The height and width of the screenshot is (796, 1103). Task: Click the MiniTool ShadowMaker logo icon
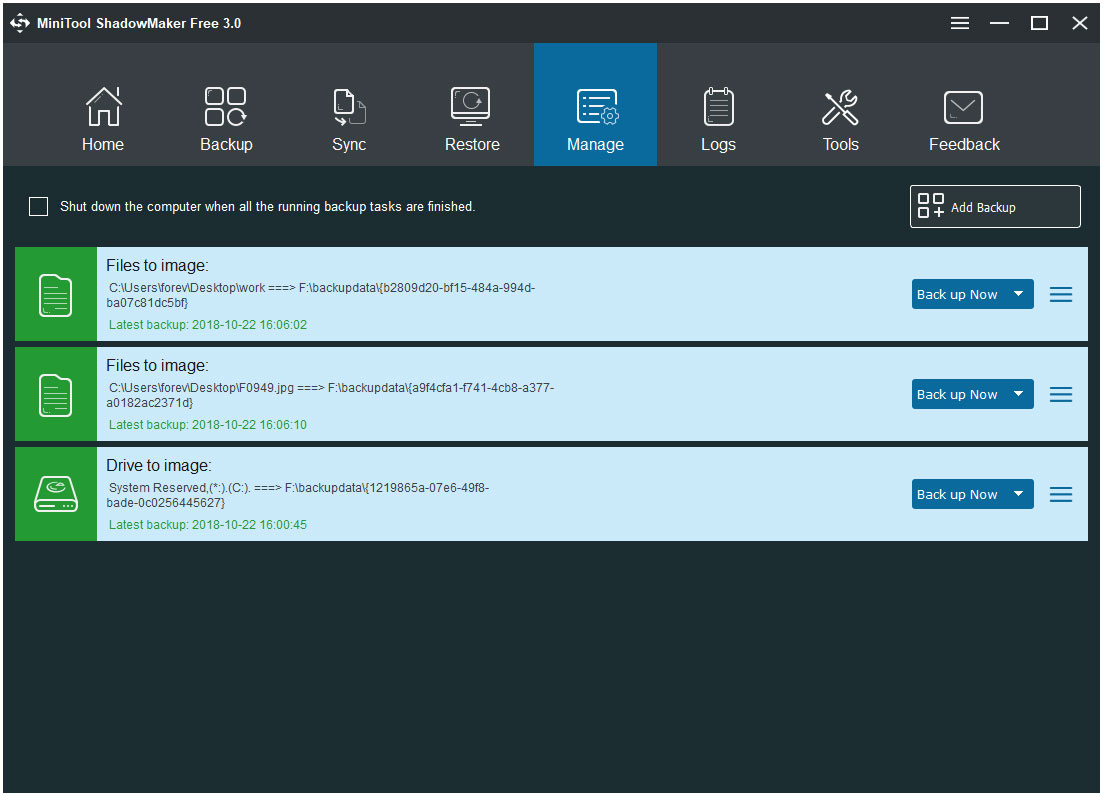click(20, 23)
